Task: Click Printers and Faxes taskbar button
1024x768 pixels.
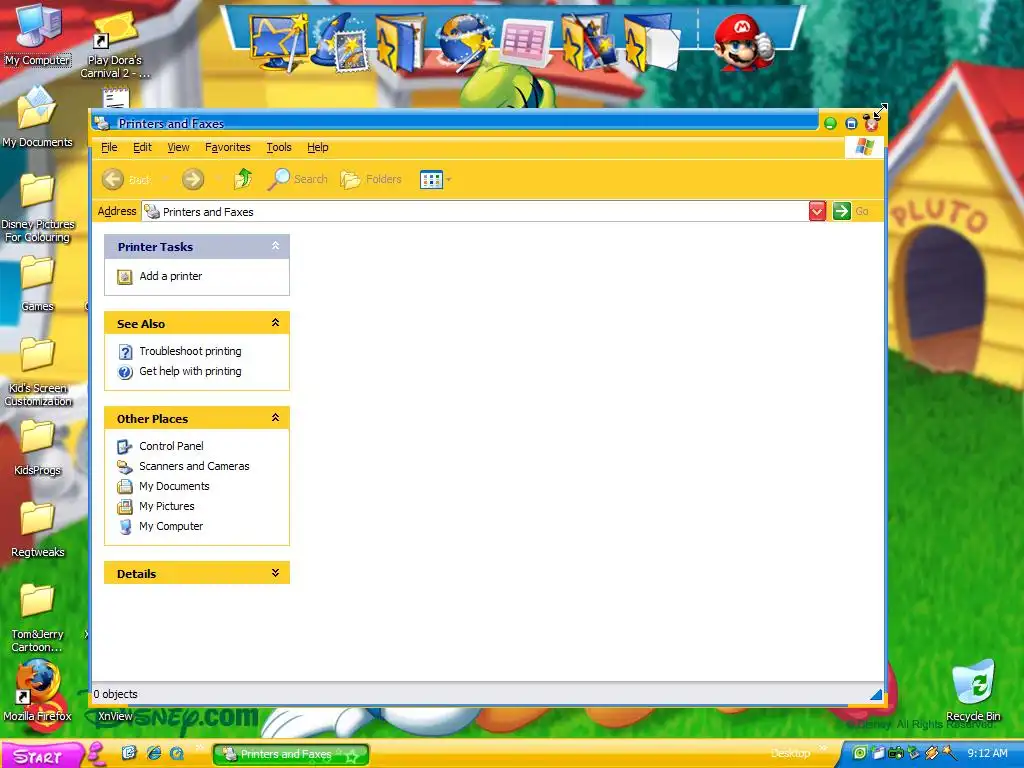Action: coord(291,754)
